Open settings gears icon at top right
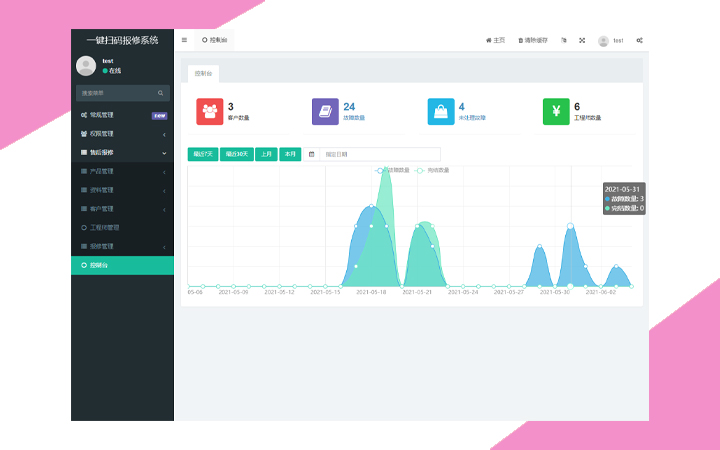This screenshot has height=450, width=720. [640, 40]
